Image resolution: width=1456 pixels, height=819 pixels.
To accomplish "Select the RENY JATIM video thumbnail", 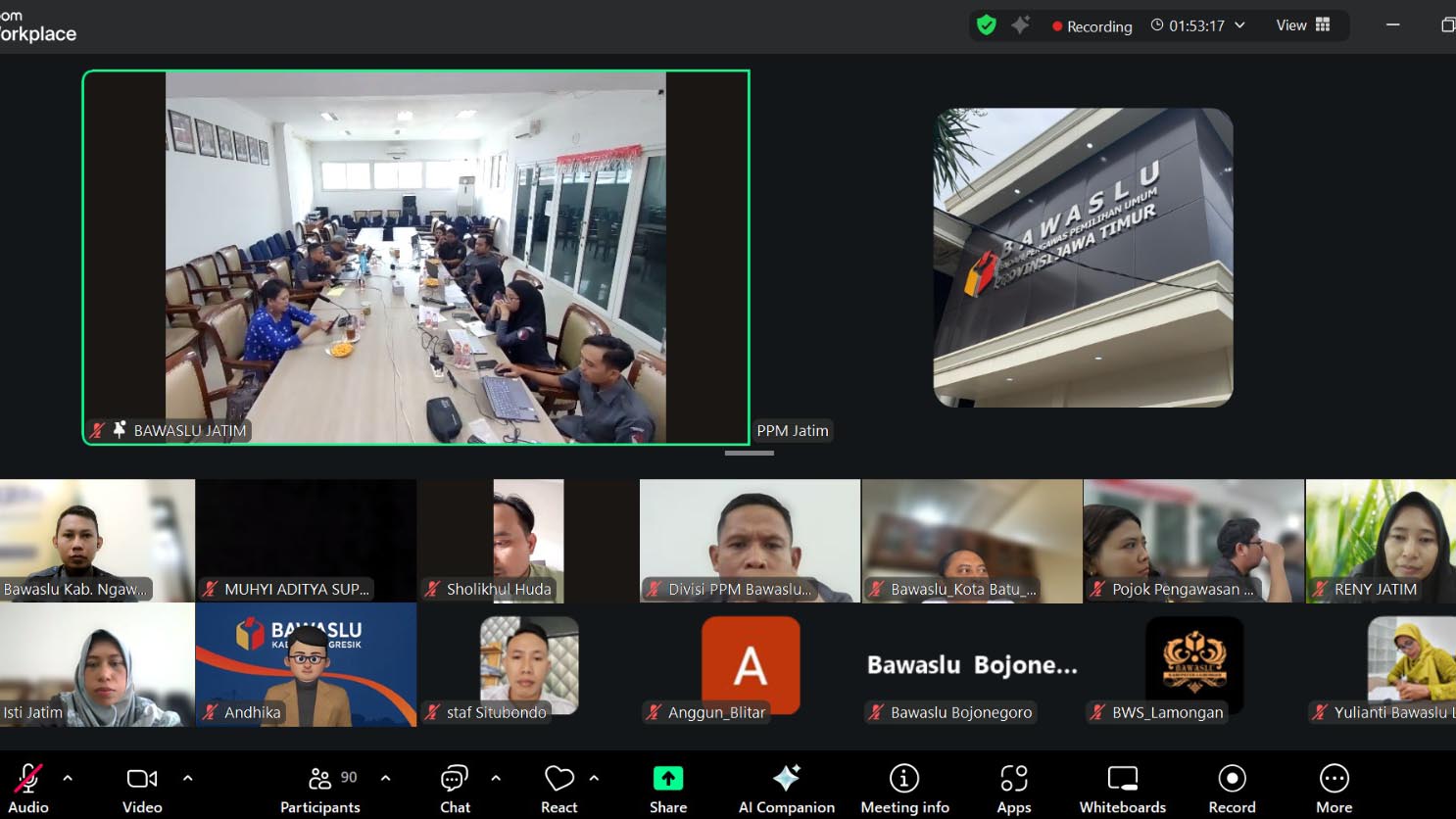I will (1381, 540).
